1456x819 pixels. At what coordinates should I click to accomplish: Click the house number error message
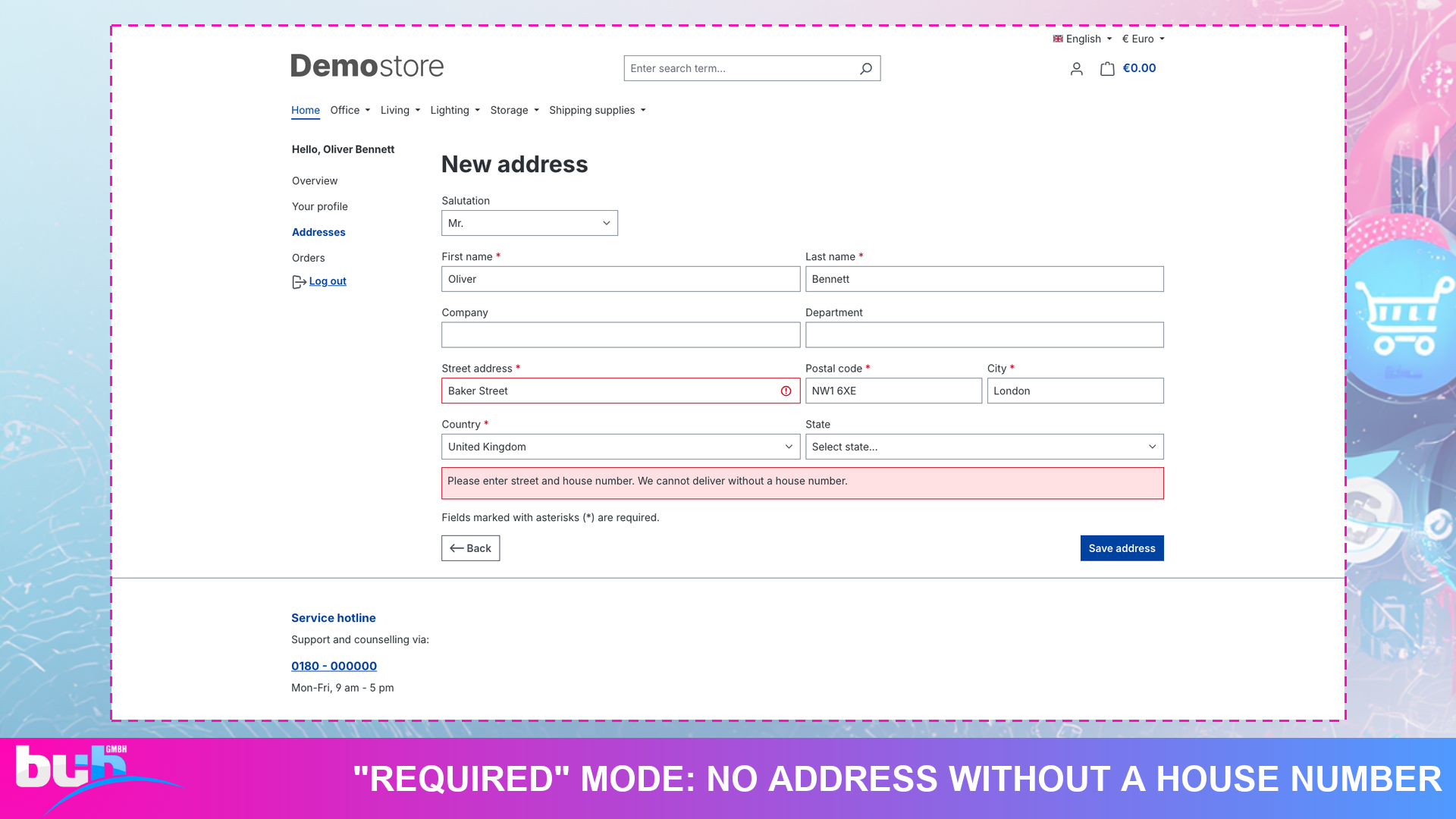coord(802,483)
